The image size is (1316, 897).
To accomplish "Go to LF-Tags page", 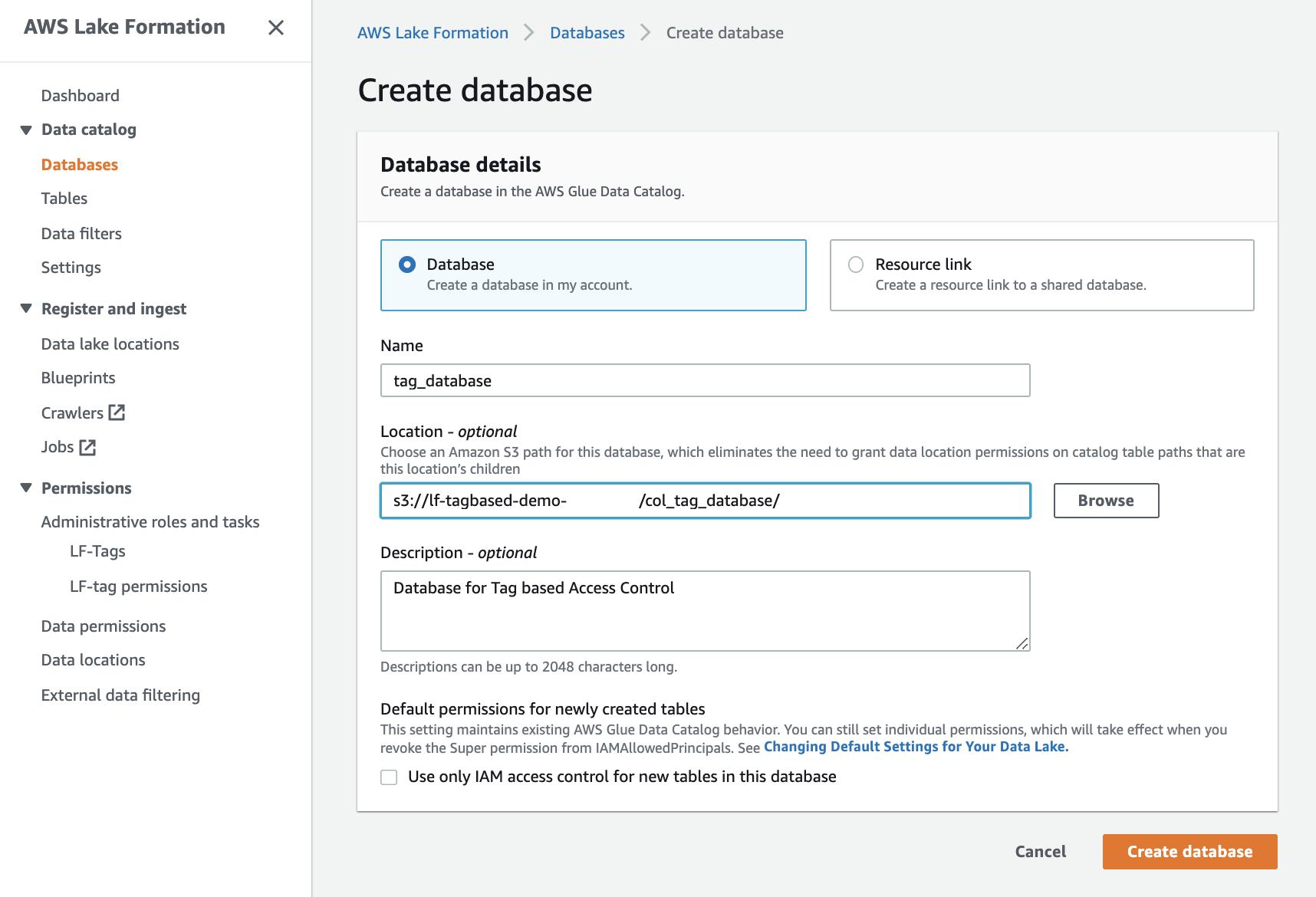I will 97,551.
